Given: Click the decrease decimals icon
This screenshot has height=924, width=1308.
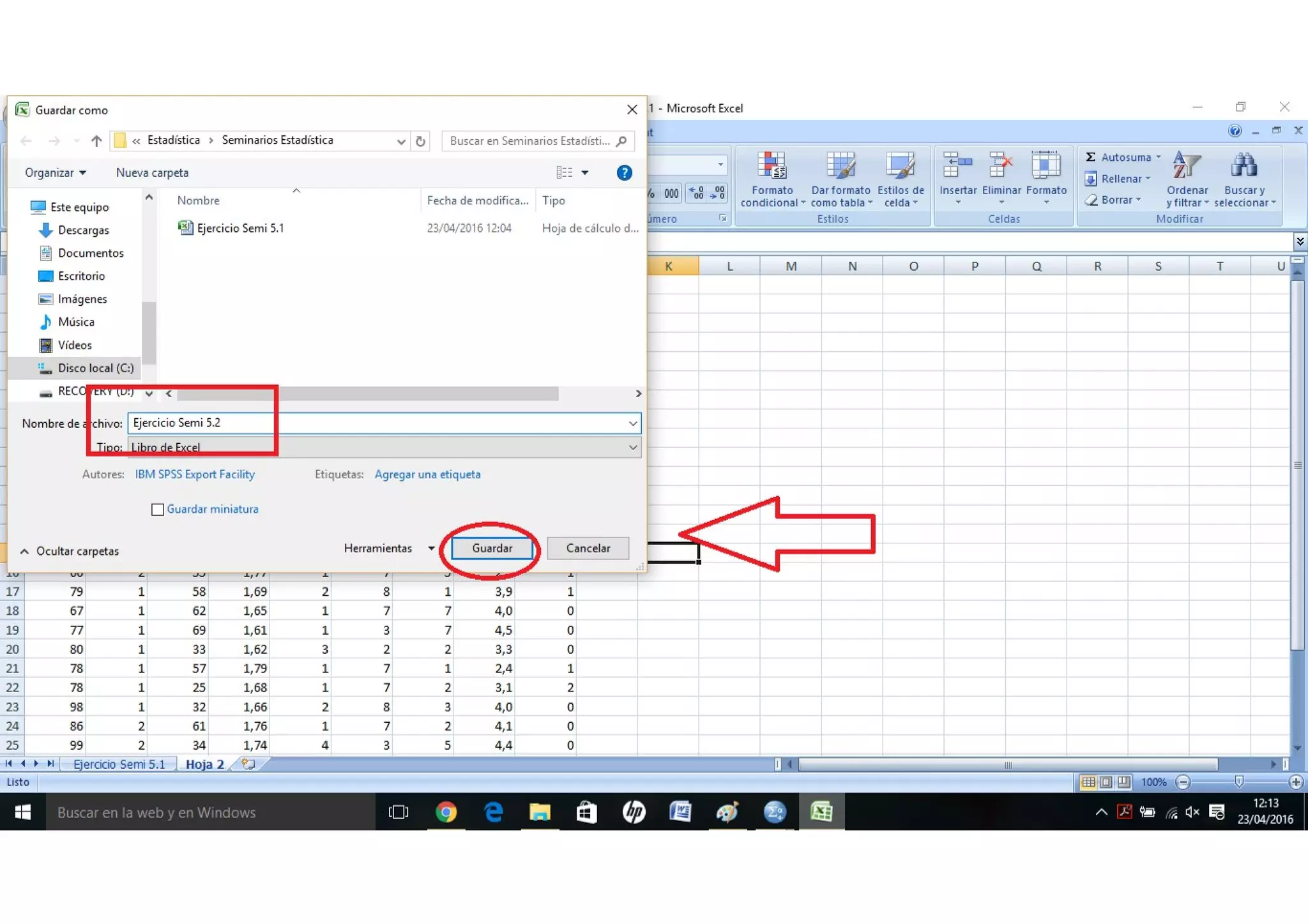Looking at the screenshot, I should pyautogui.click(x=717, y=193).
